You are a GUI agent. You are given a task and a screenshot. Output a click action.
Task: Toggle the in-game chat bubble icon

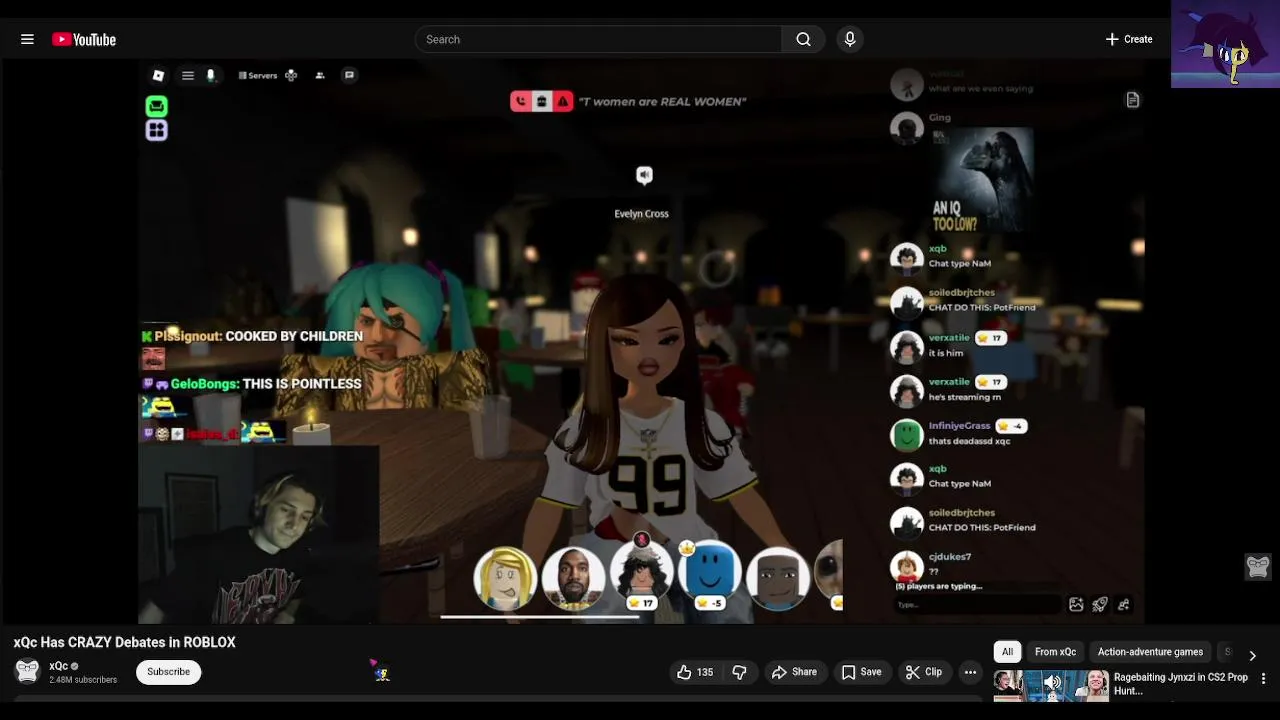(349, 75)
